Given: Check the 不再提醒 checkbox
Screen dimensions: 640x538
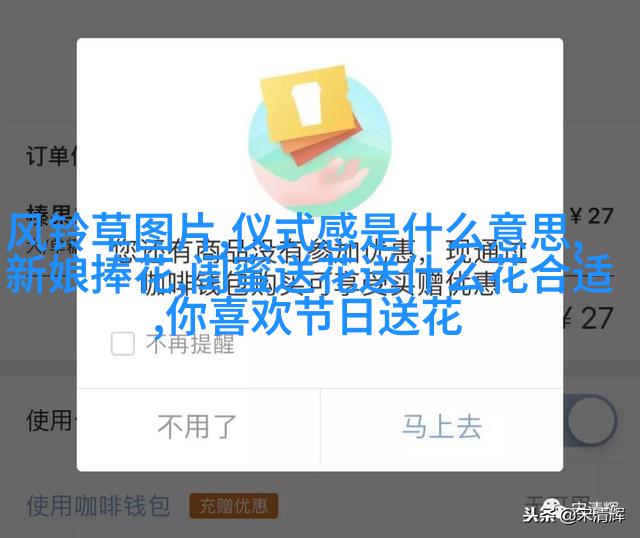Looking at the screenshot, I should tap(122, 343).
